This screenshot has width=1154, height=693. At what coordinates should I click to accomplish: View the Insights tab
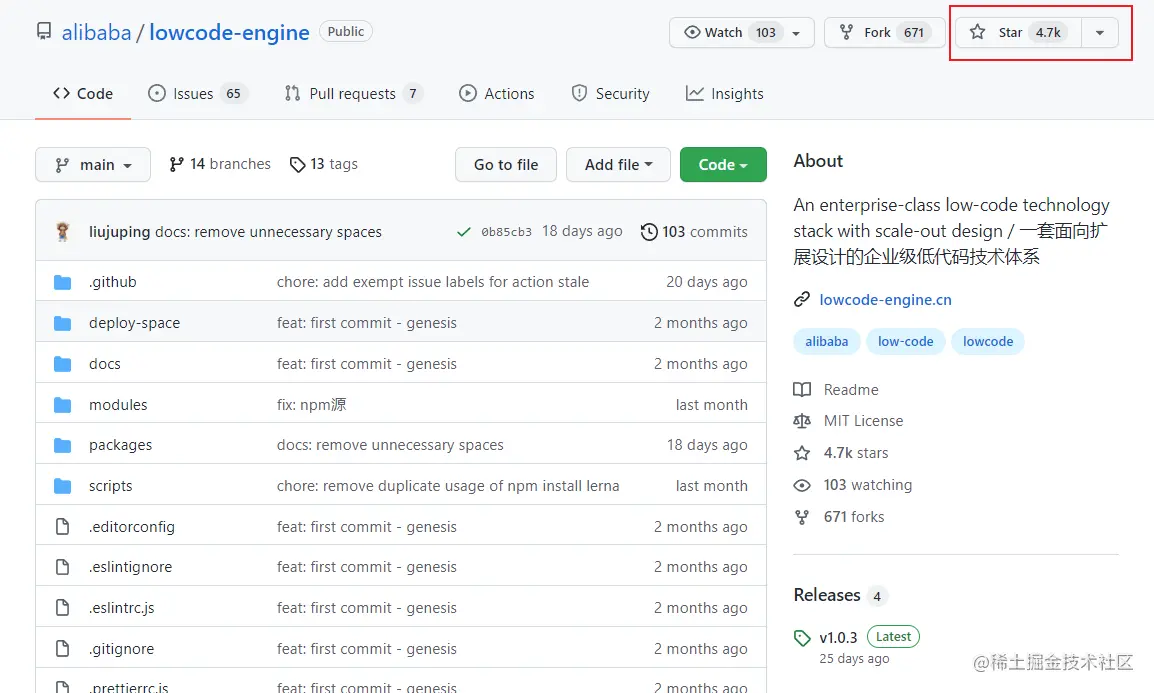(x=725, y=94)
